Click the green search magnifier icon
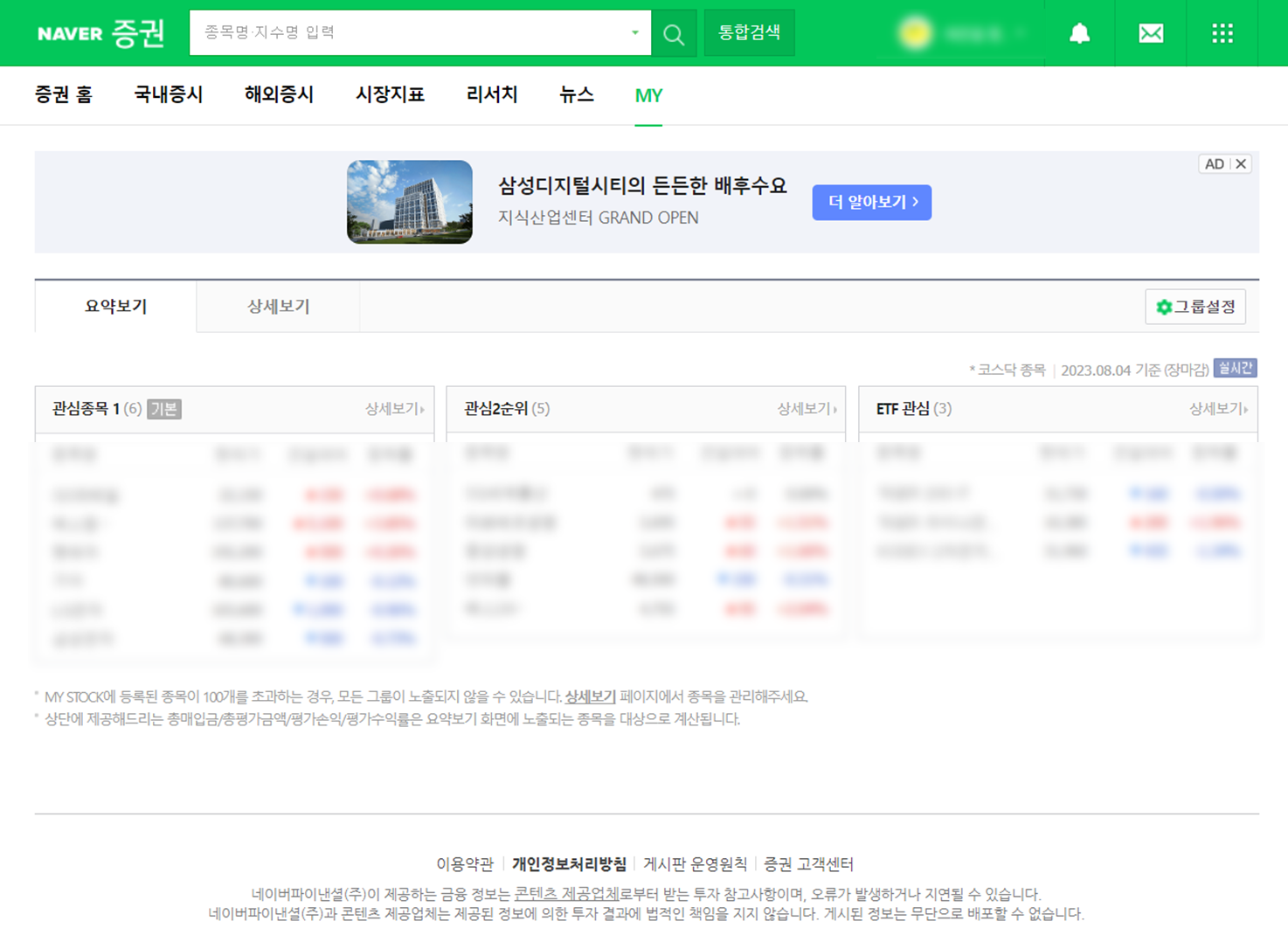1288x942 pixels. click(673, 32)
